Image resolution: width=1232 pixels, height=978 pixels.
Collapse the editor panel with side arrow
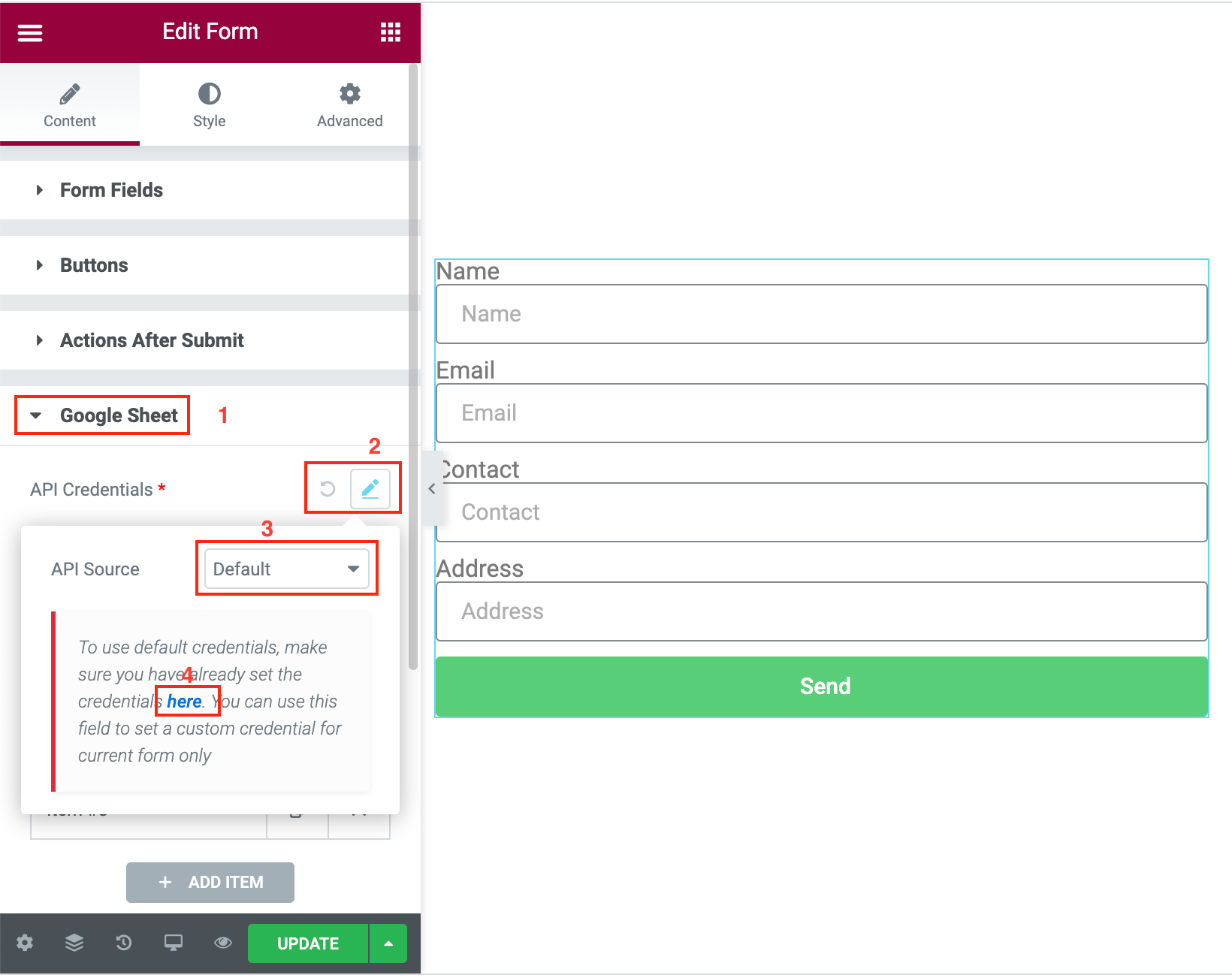coord(432,489)
